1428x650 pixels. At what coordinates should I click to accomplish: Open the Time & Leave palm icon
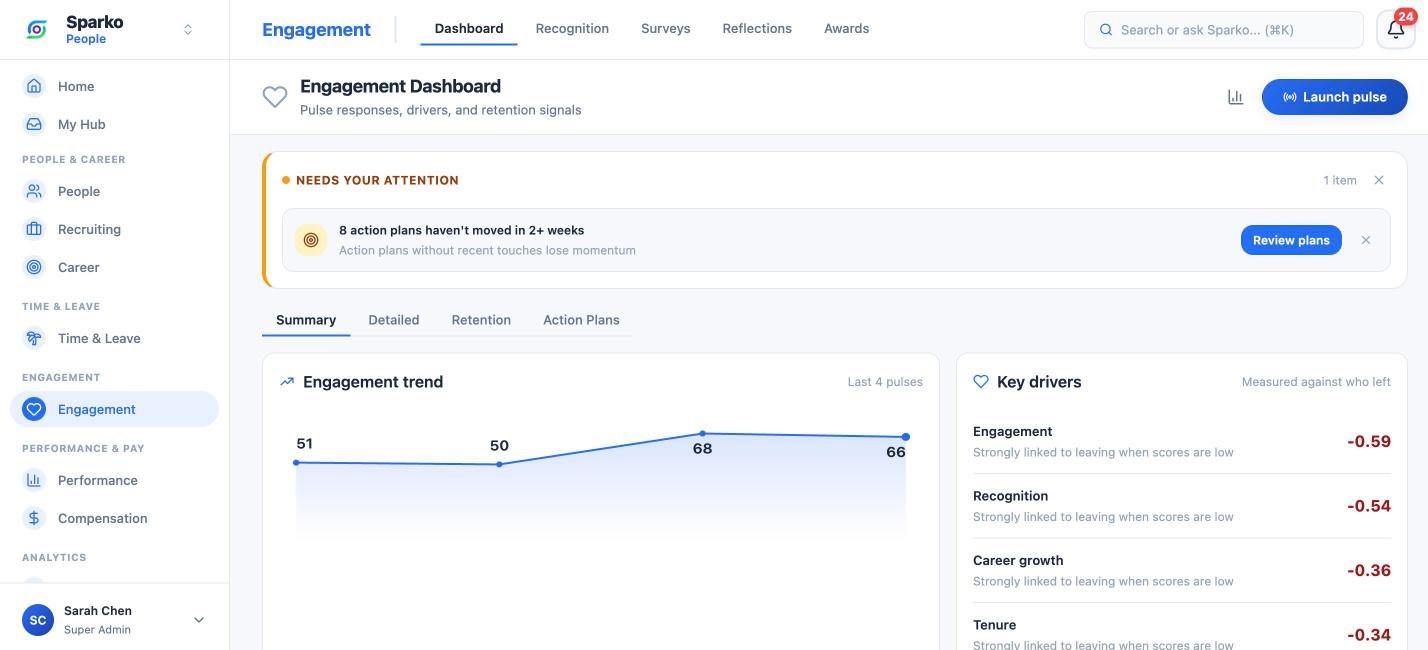(34, 338)
